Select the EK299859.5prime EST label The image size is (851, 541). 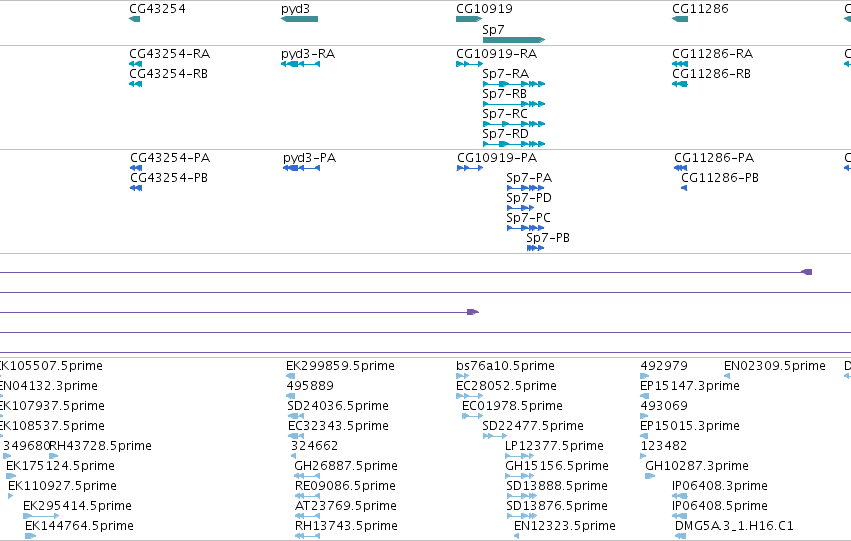click(340, 366)
